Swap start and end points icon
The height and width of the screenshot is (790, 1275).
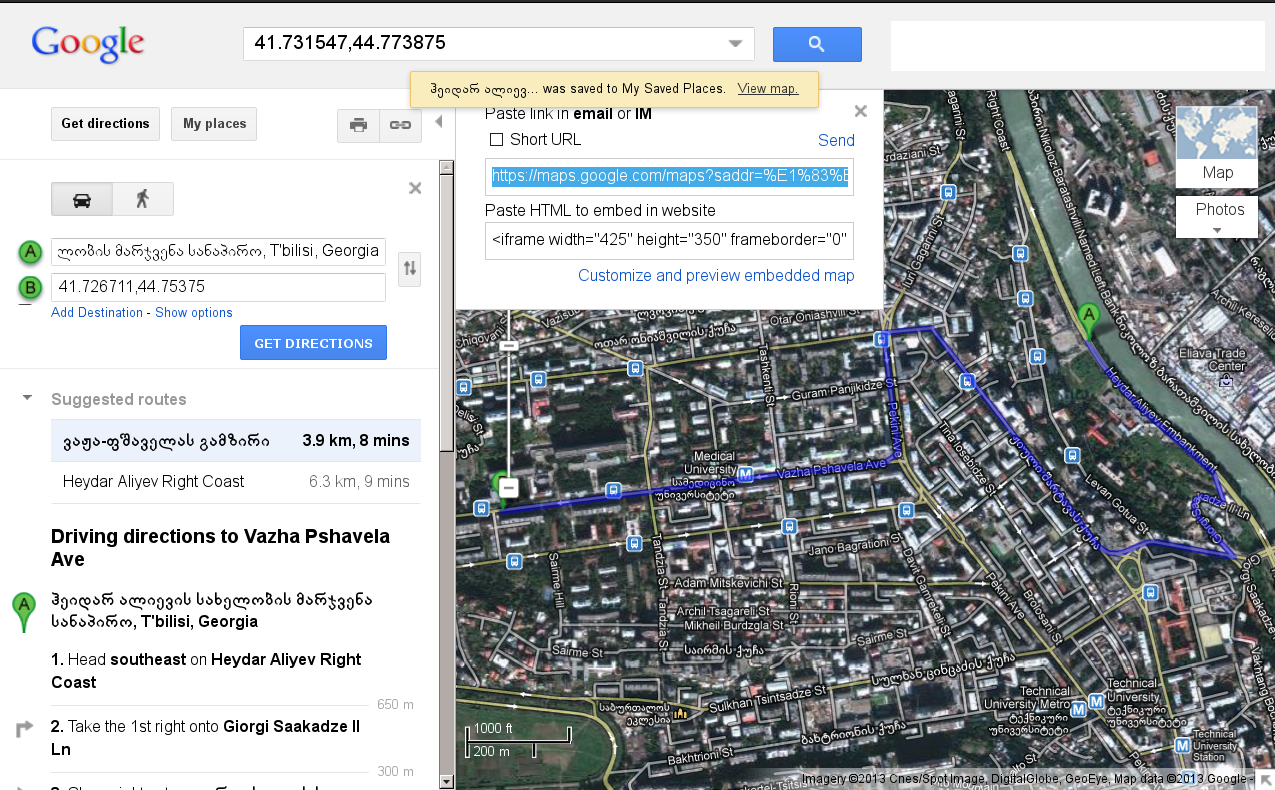[x=409, y=268]
